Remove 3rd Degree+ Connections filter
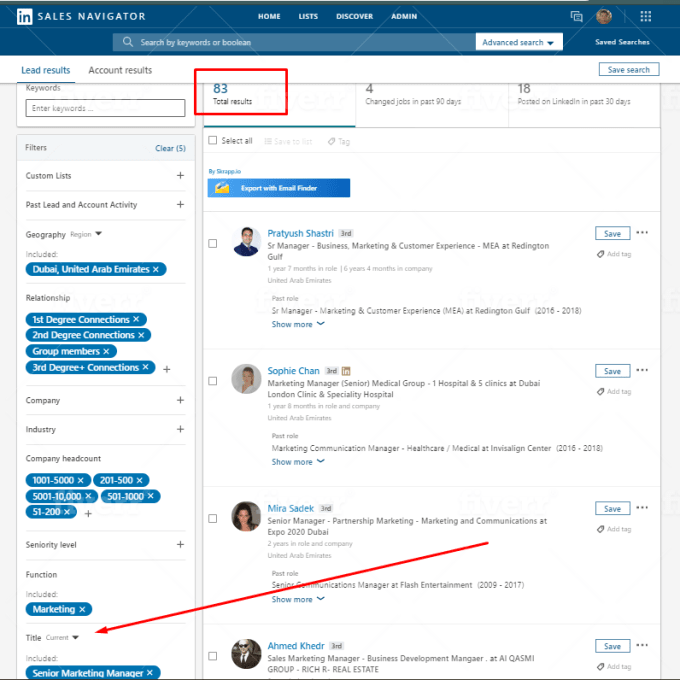Viewport: 680px width, 680px height. point(145,367)
